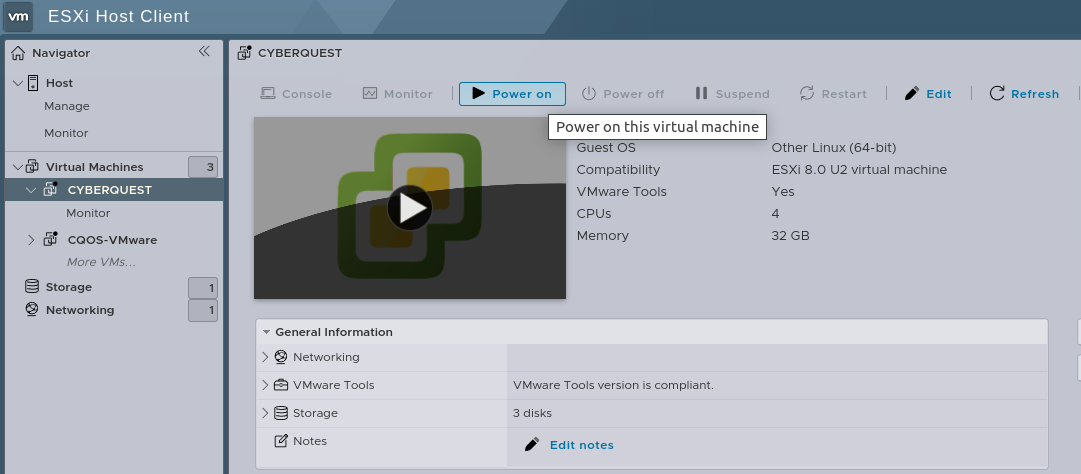The width and height of the screenshot is (1081, 474).
Task: Collapse the General Information section
Action: [267, 332]
